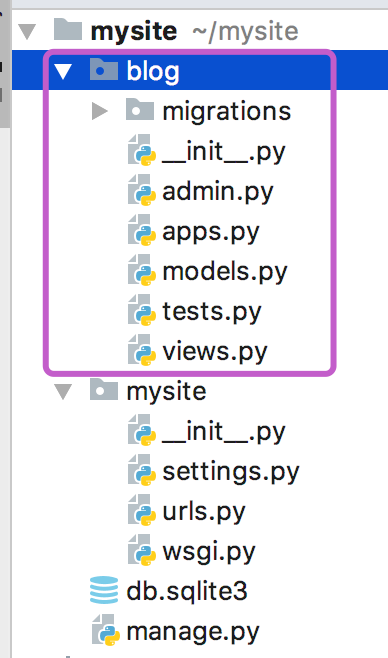This screenshot has height=658, width=388.
Task: Open 'admin.py' file name
Action: (x=218, y=192)
